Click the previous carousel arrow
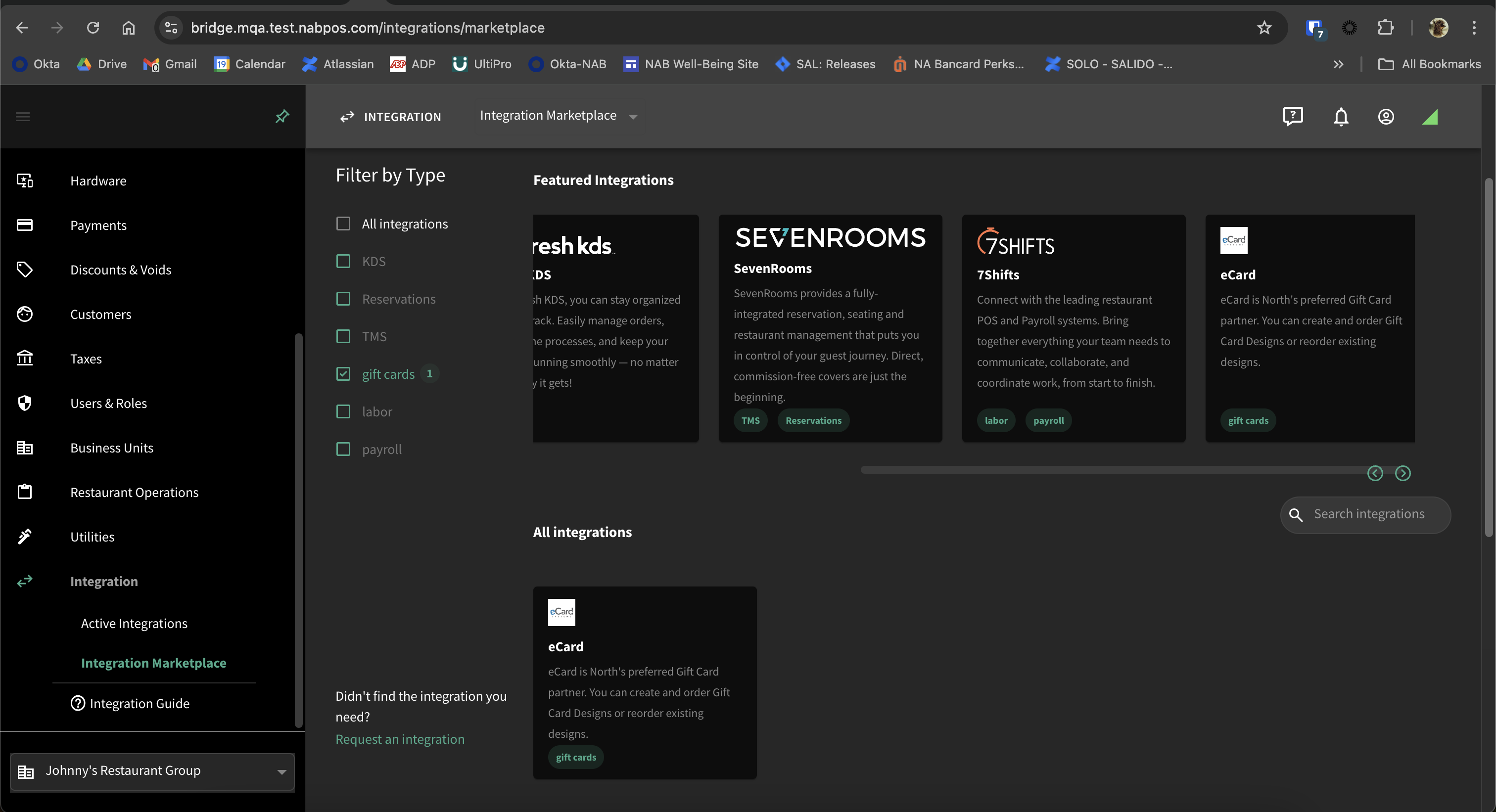The height and width of the screenshot is (812, 1496). tap(1375, 474)
